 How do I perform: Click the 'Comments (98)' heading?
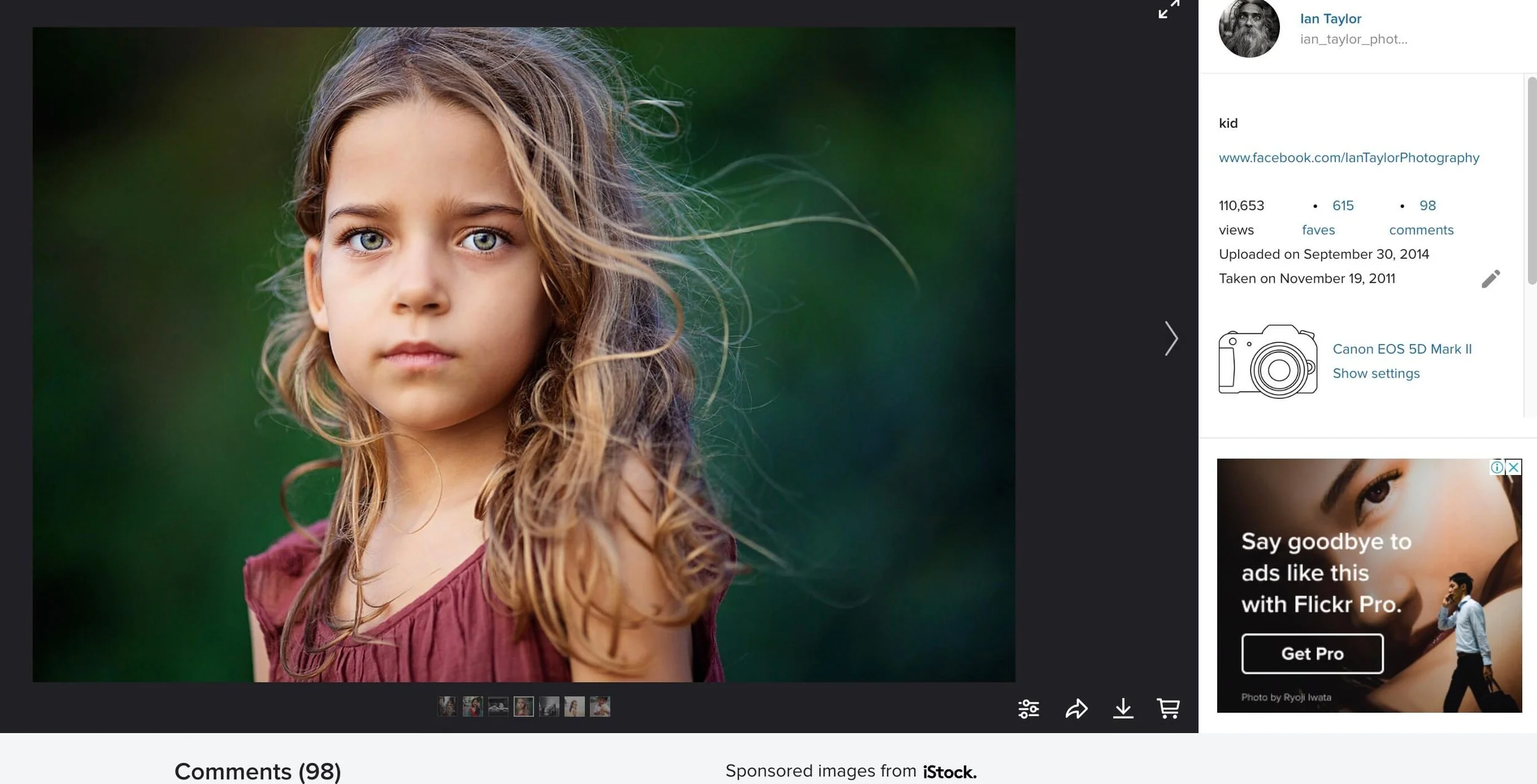click(258, 771)
